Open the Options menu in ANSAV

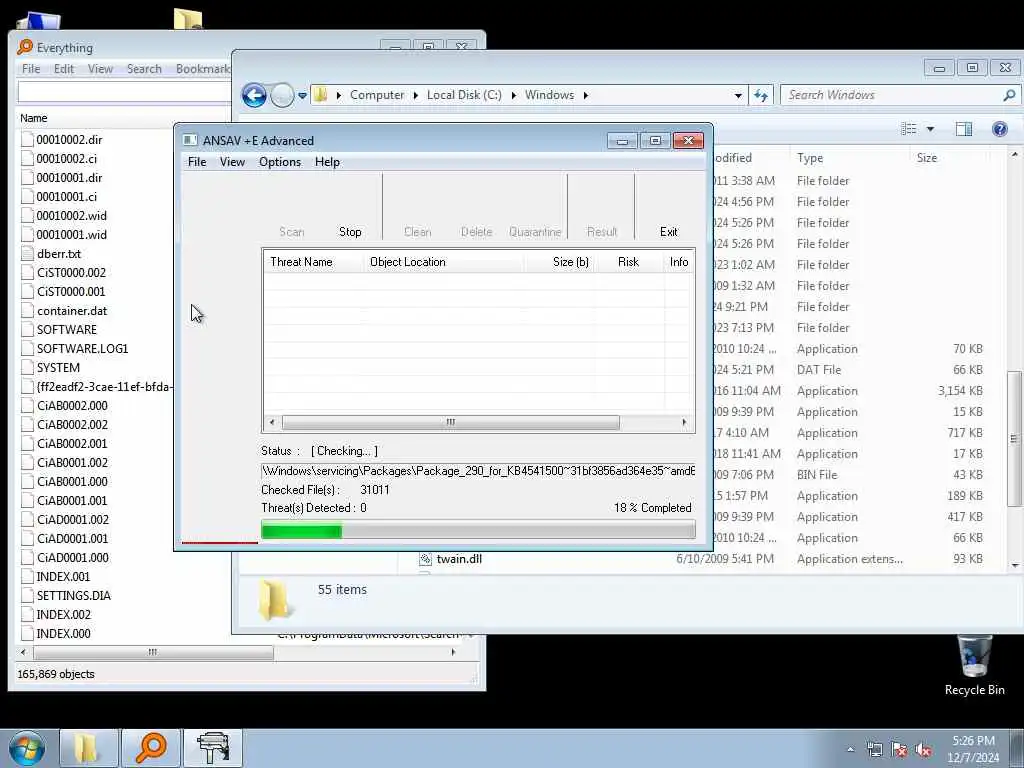(x=280, y=162)
